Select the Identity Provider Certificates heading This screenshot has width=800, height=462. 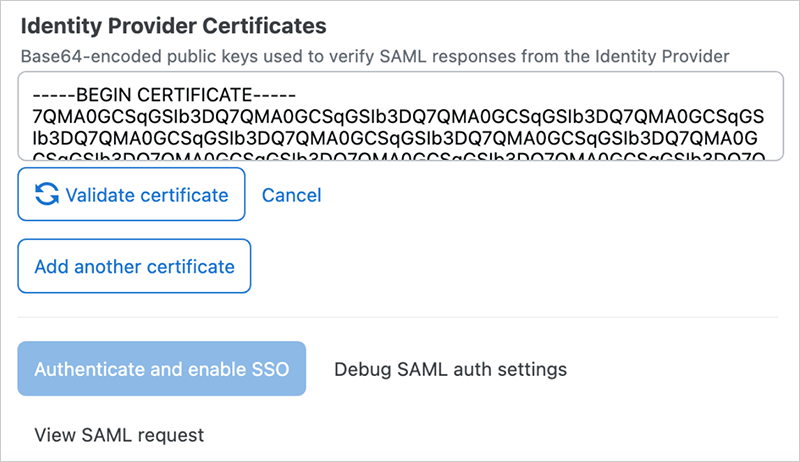172,22
